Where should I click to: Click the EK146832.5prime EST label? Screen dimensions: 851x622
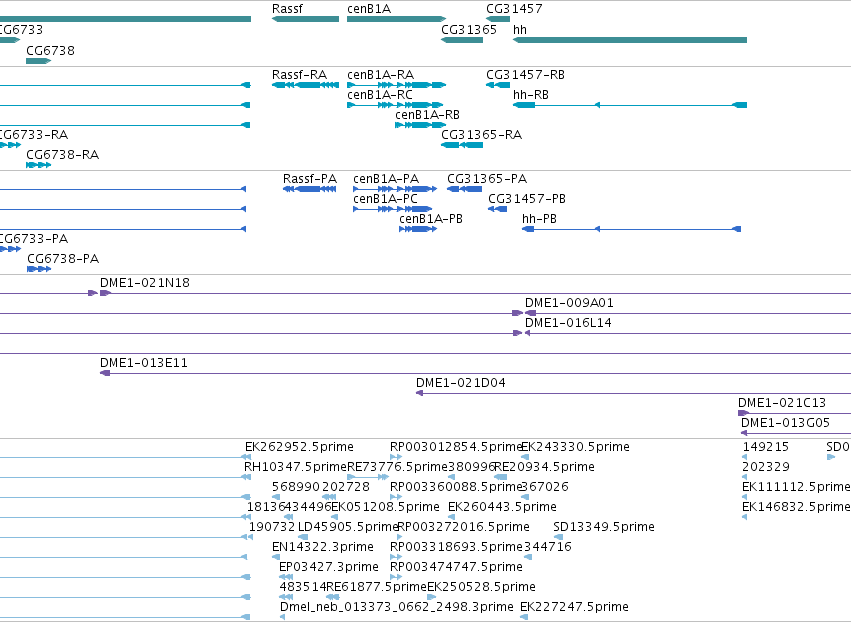coord(796,507)
